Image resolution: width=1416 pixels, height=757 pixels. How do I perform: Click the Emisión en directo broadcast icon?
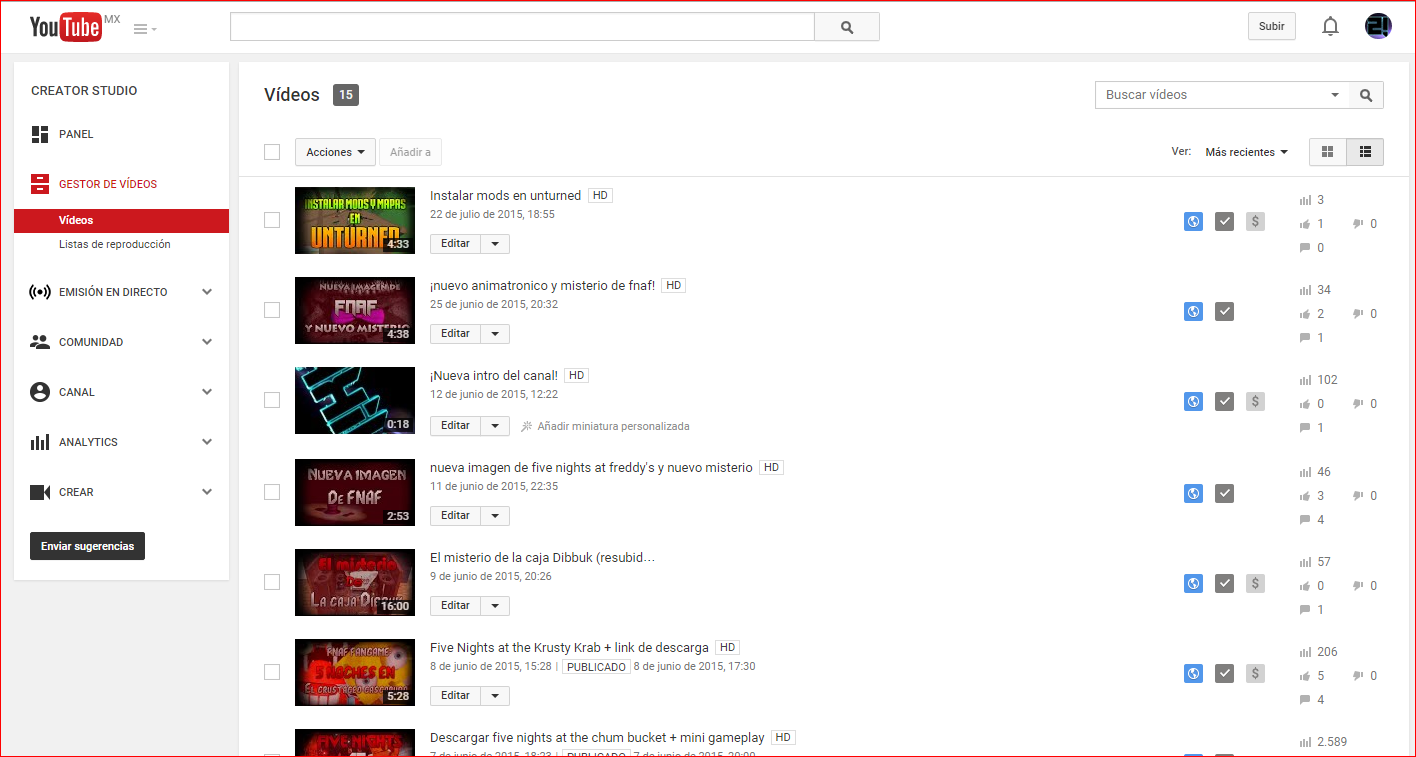[x=40, y=292]
